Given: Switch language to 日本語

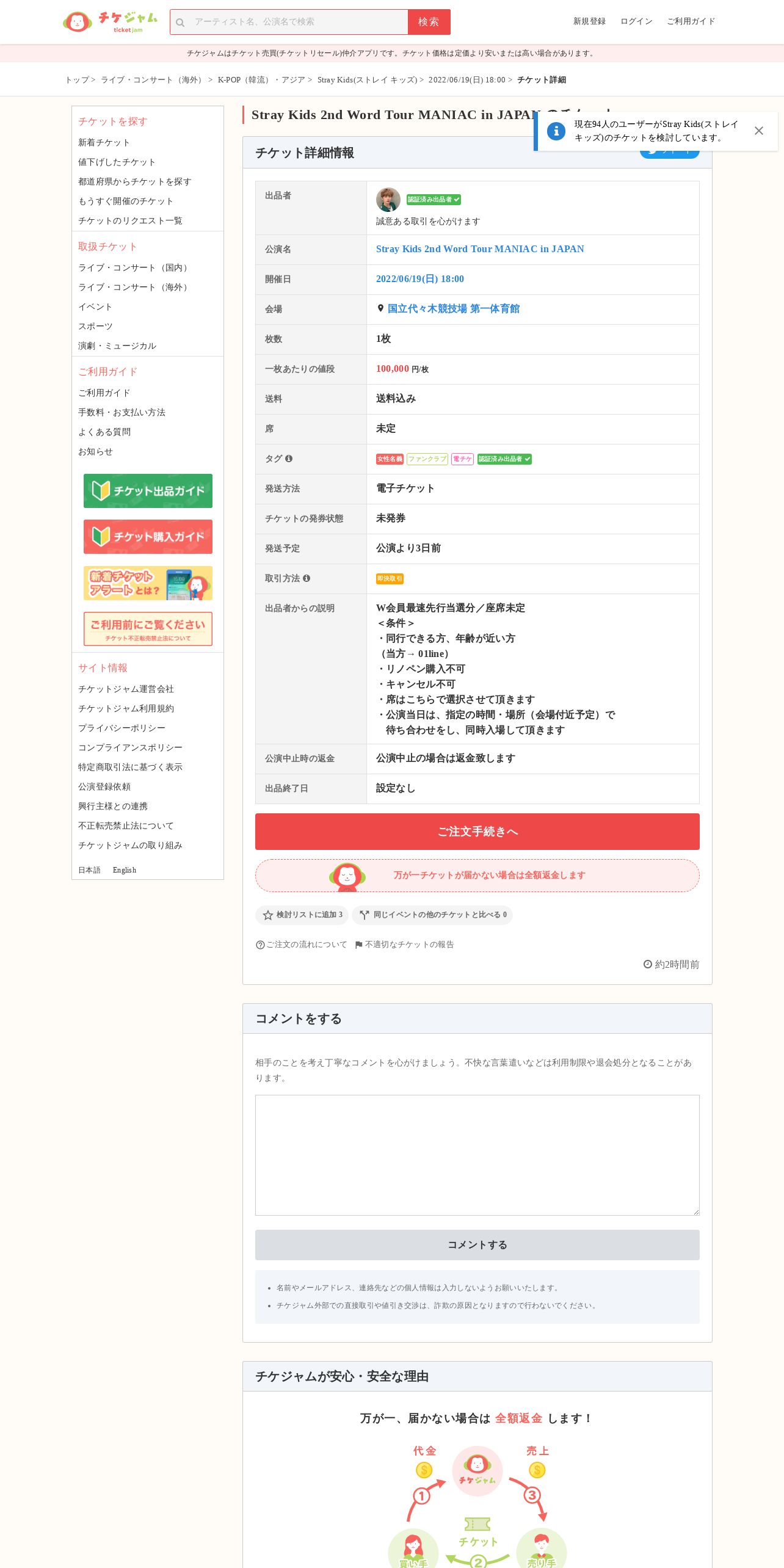Looking at the screenshot, I should click(x=89, y=870).
